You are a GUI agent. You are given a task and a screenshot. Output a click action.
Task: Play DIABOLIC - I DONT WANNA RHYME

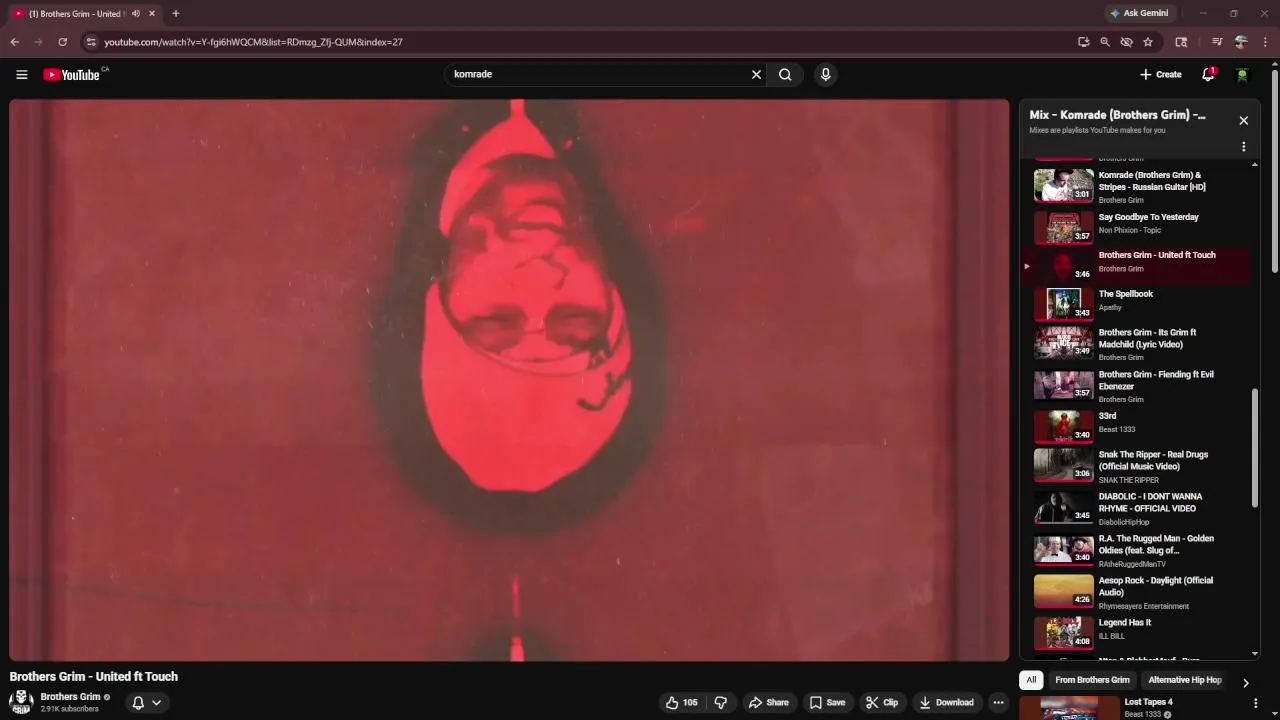[1139, 508]
